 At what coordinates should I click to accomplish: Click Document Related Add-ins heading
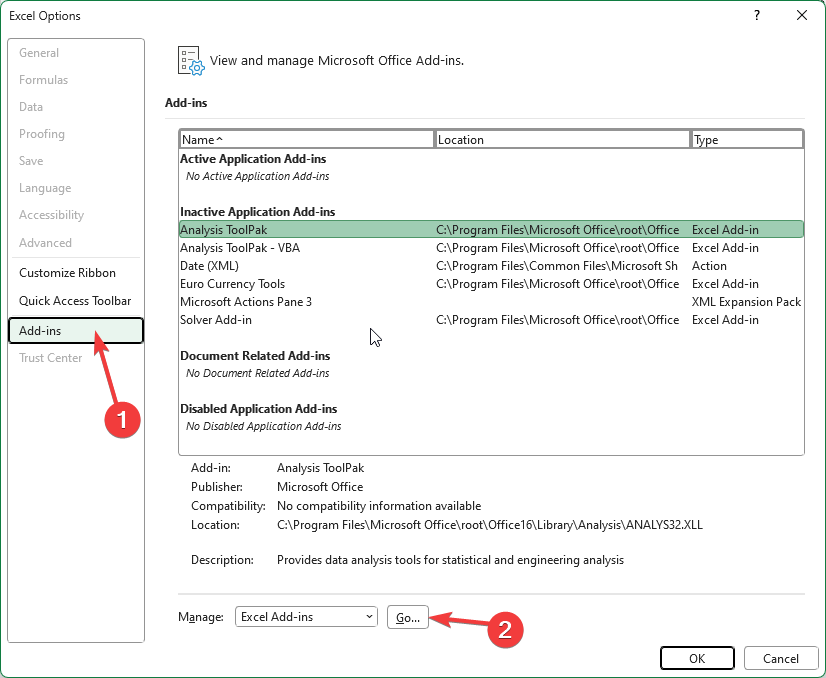(x=255, y=356)
